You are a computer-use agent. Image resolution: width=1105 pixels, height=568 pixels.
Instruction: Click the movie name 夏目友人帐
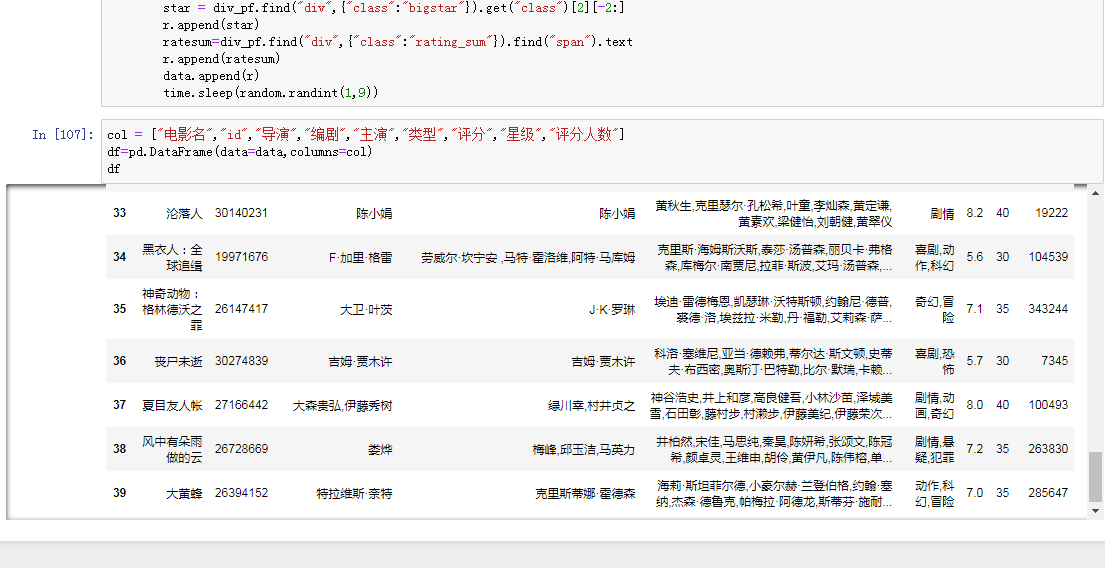click(x=172, y=405)
